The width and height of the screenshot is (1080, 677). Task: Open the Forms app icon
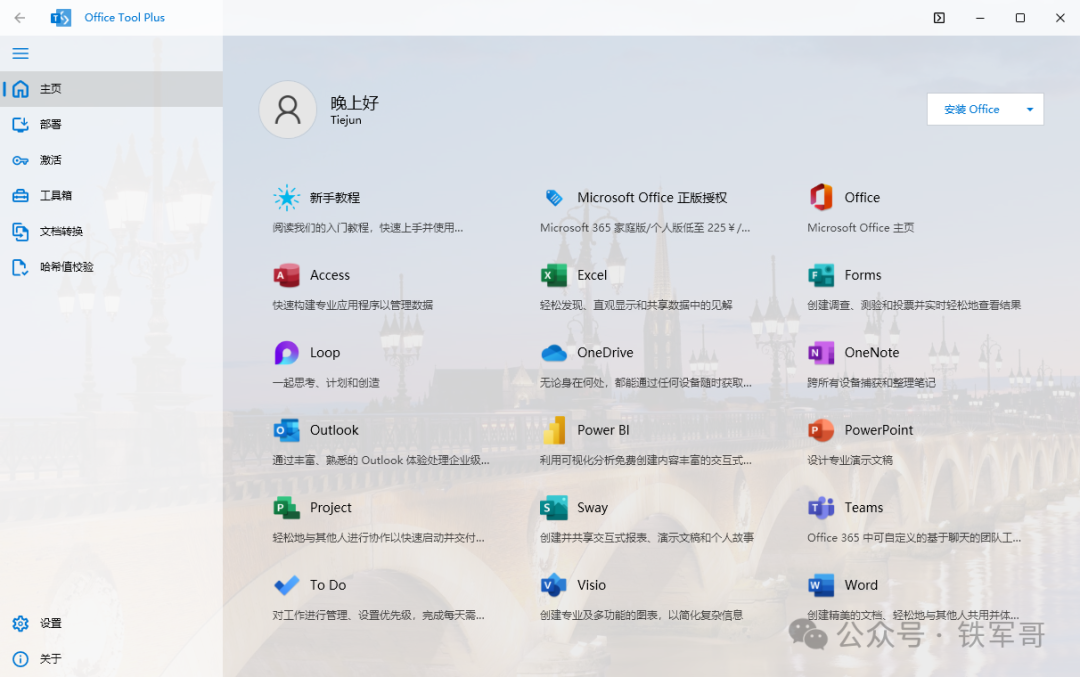[820, 275]
